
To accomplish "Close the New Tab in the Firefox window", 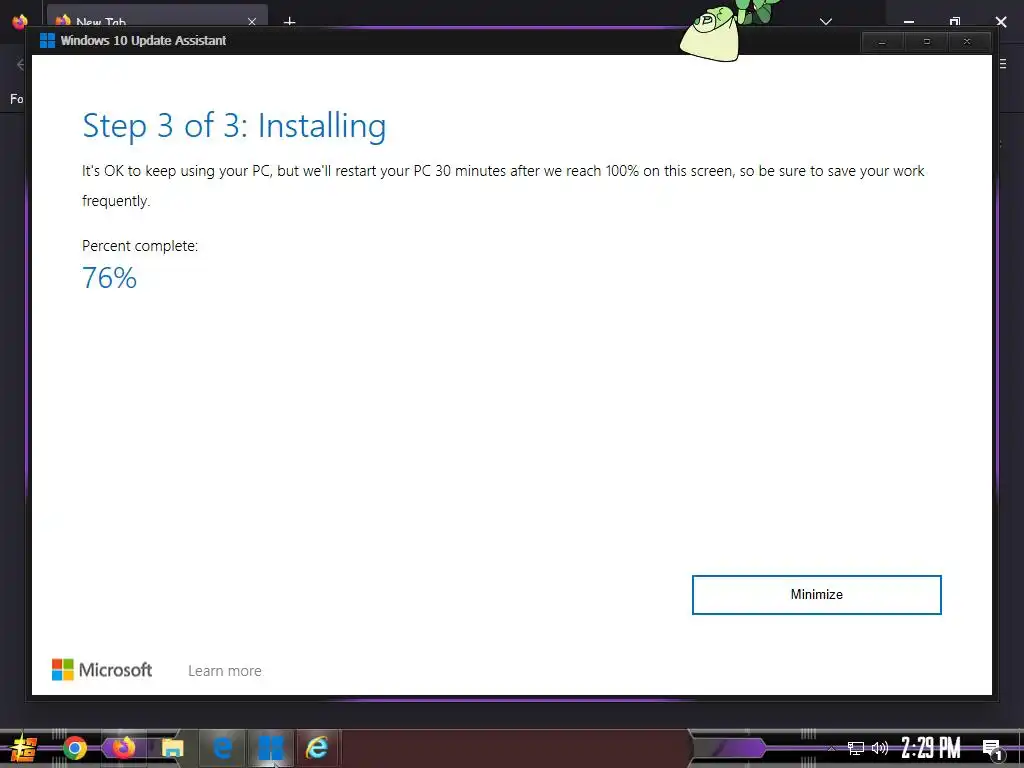I will [251, 22].
